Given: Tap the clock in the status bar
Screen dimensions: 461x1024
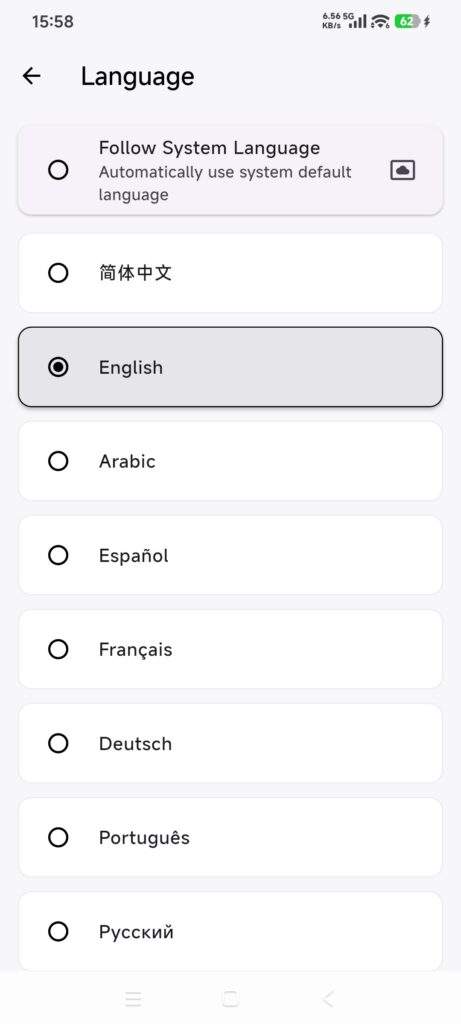Looking at the screenshot, I should click(x=53, y=22).
